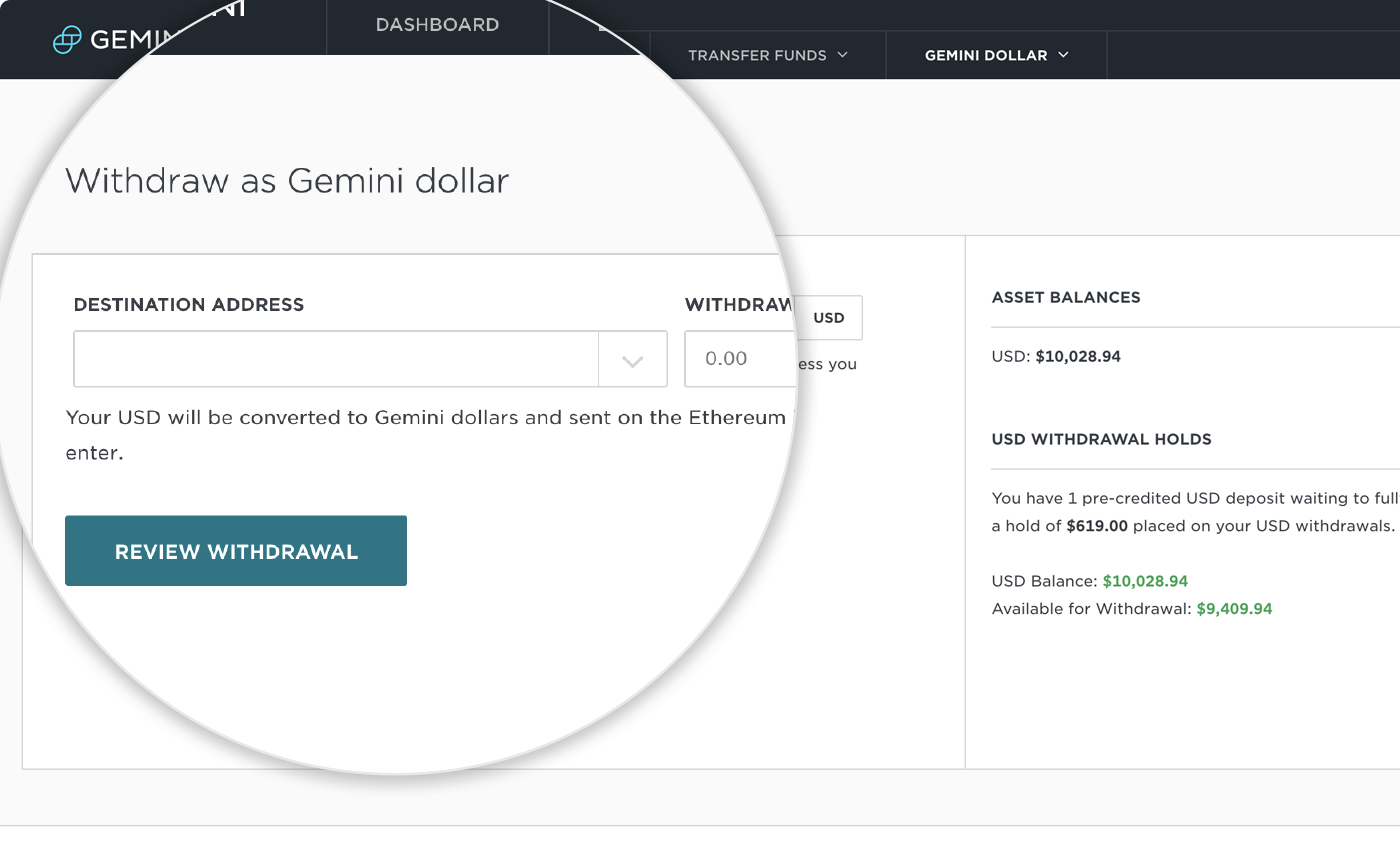Click the REVIEW WITHDRAWAL button
1400x856 pixels.
click(x=236, y=550)
